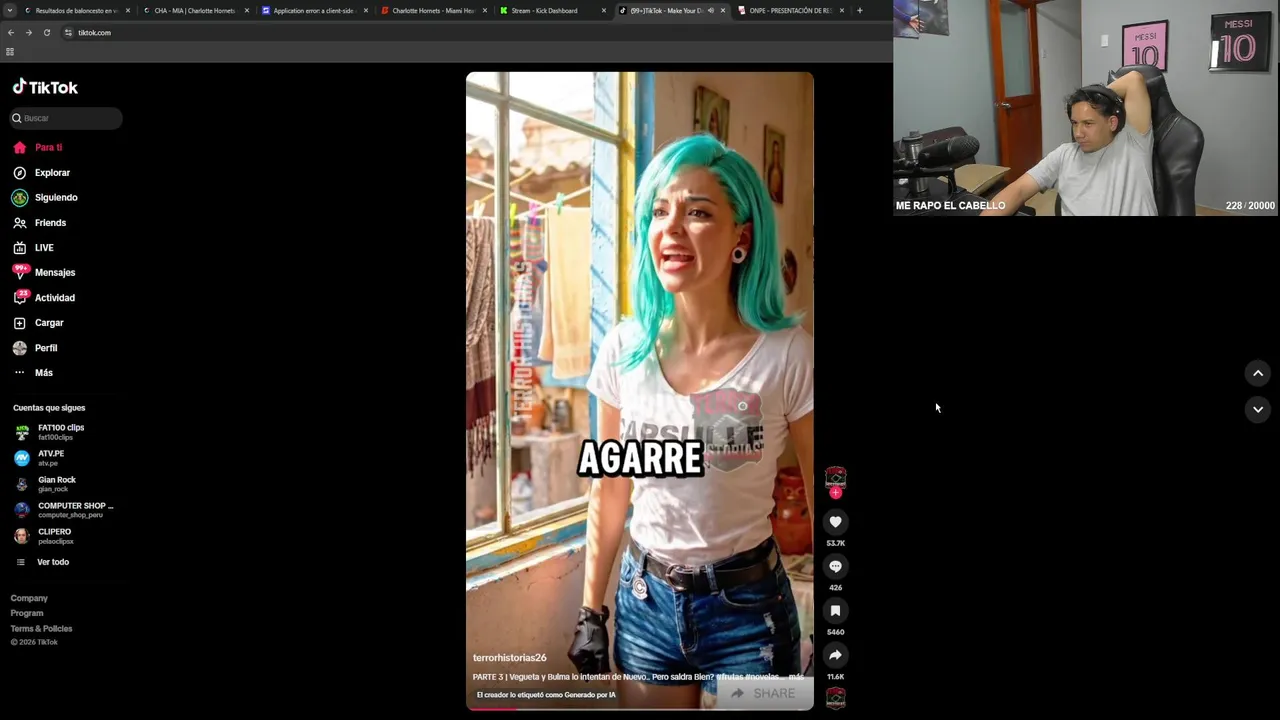Open the browser tab search dropdown
Viewport: 1280px width, 720px height.
(x=8, y=10)
